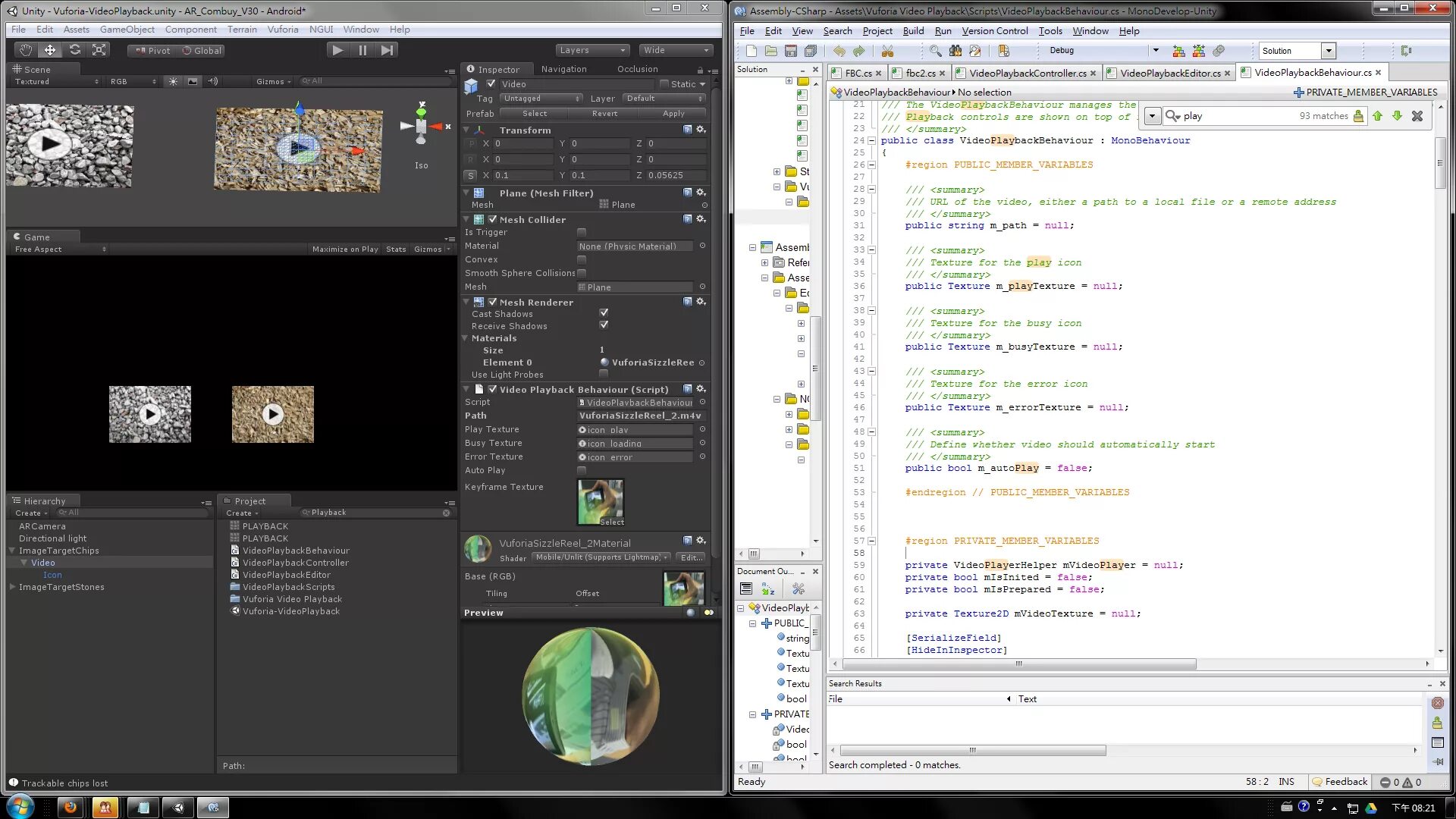Viewport: 1456px width, 819px height.
Task: Toggle the Global handle rotation button
Action: pos(200,51)
